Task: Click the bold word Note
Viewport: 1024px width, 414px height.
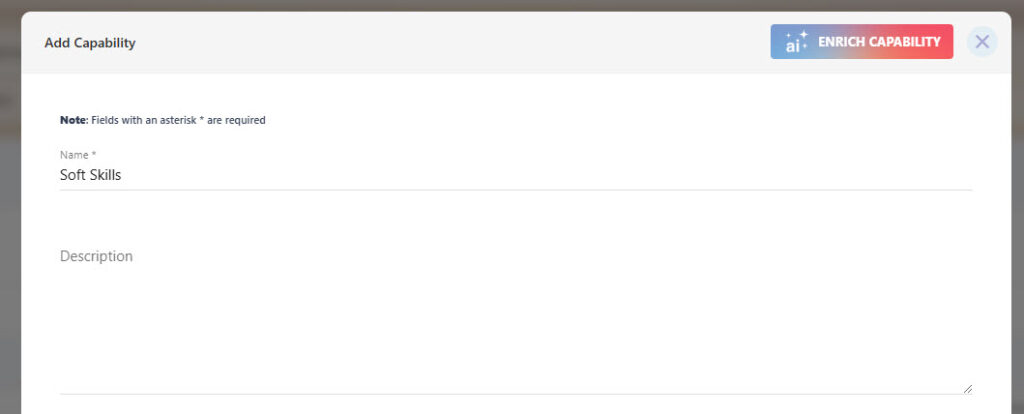Action: tap(72, 120)
